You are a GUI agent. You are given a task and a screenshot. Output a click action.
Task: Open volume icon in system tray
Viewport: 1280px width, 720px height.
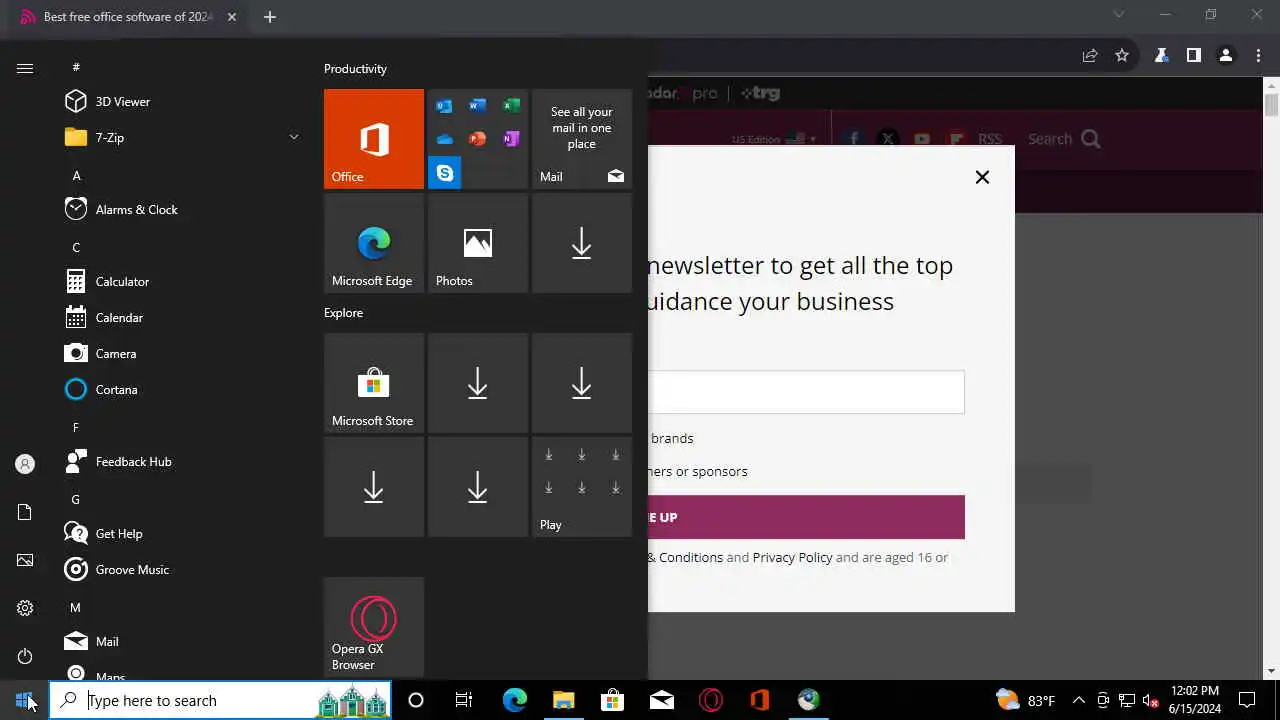coord(1151,700)
